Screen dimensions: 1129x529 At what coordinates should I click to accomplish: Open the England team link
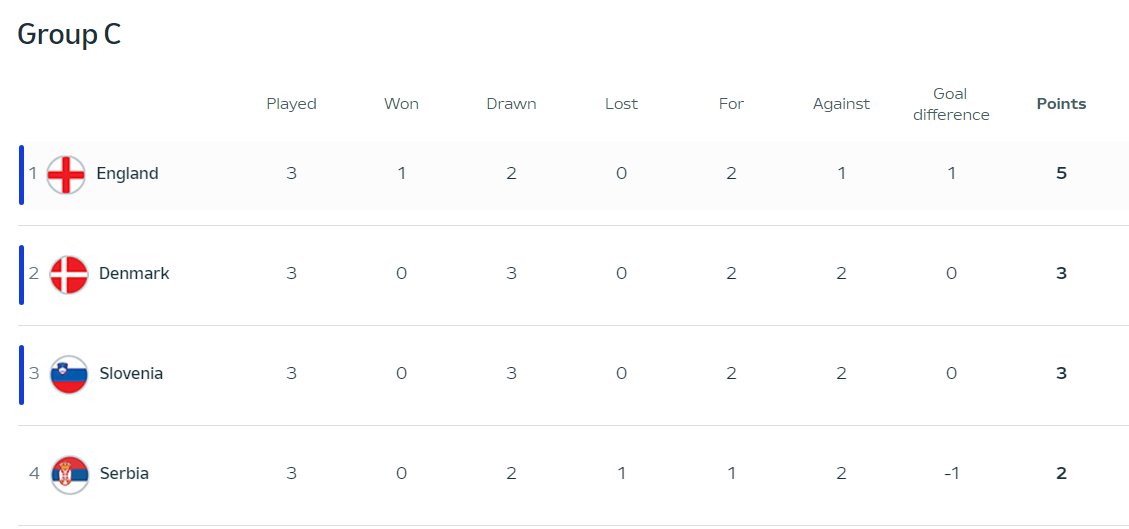[x=127, y=173]
